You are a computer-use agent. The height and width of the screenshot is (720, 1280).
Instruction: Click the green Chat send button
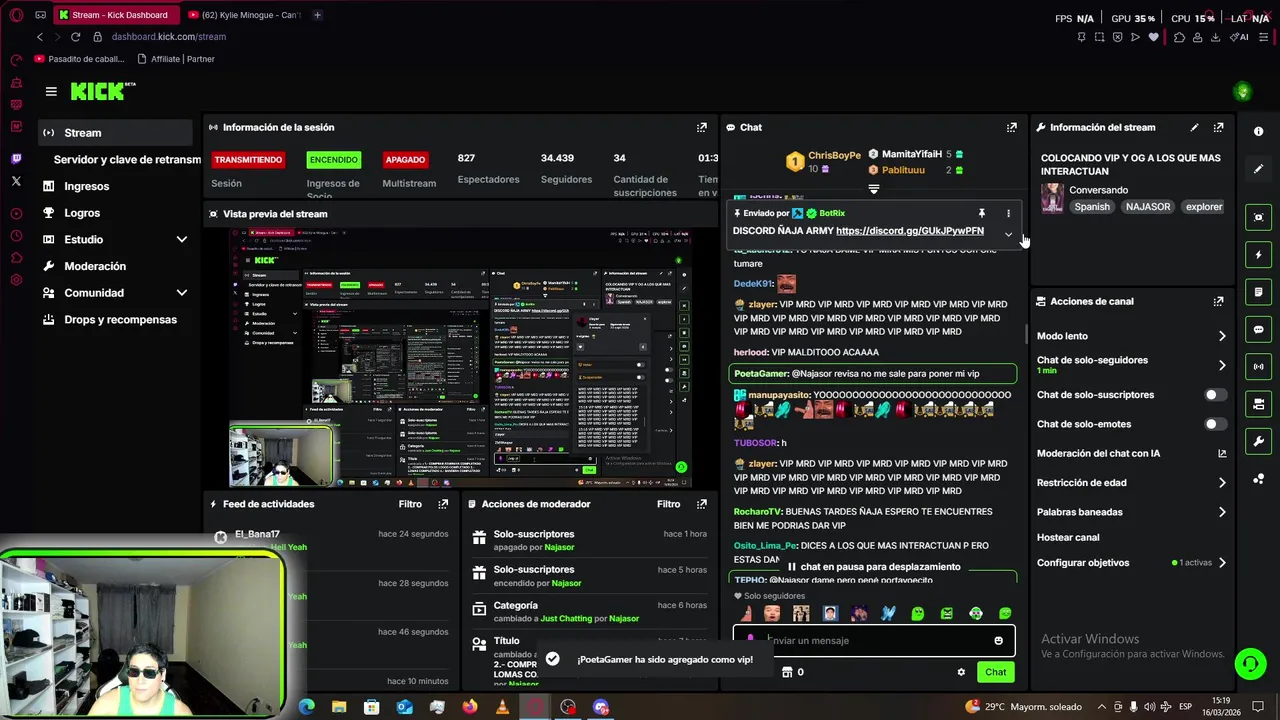point(995,672)
